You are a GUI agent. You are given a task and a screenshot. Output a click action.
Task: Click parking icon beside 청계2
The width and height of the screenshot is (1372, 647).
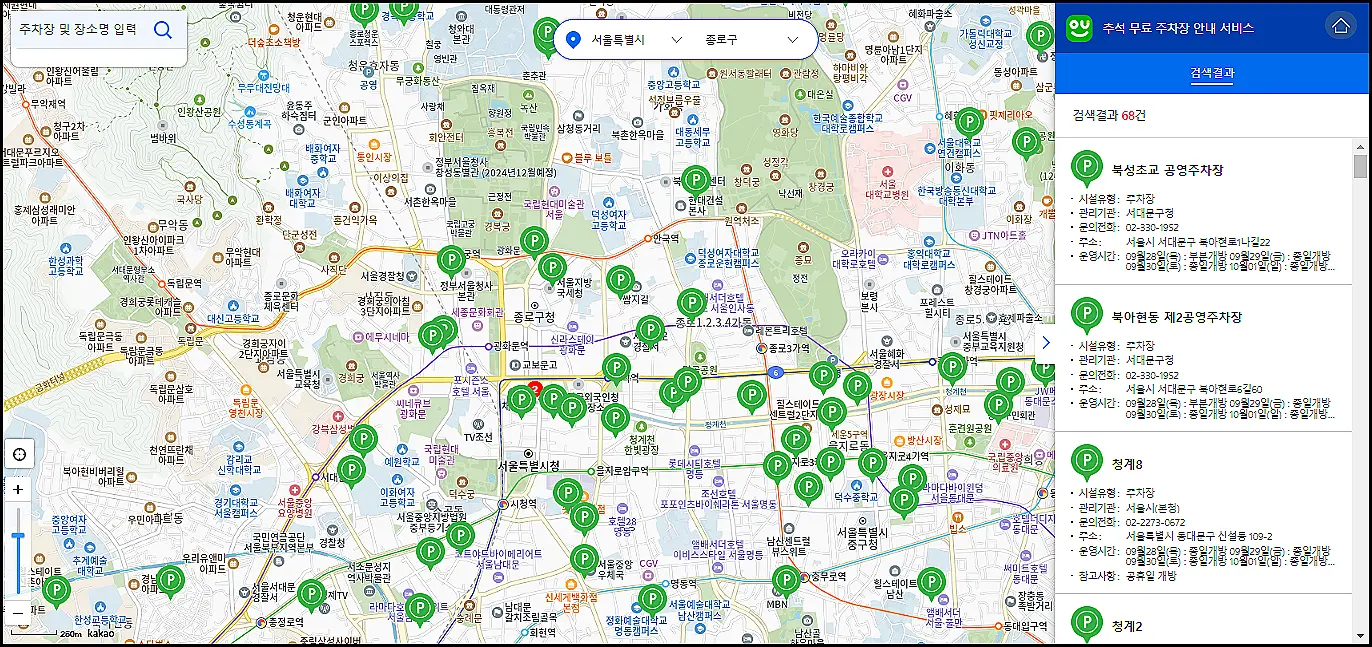[1086, 623]
